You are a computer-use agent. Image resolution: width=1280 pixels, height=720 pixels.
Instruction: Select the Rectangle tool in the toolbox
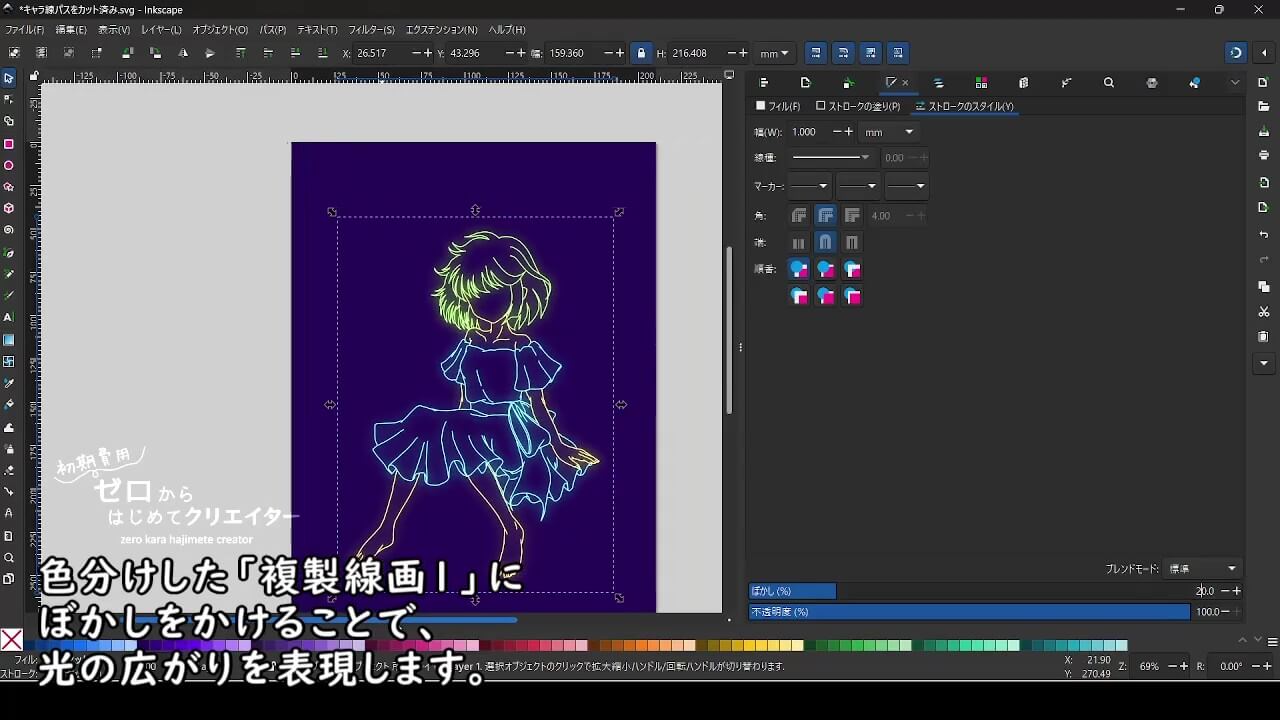tap(9, 144)
